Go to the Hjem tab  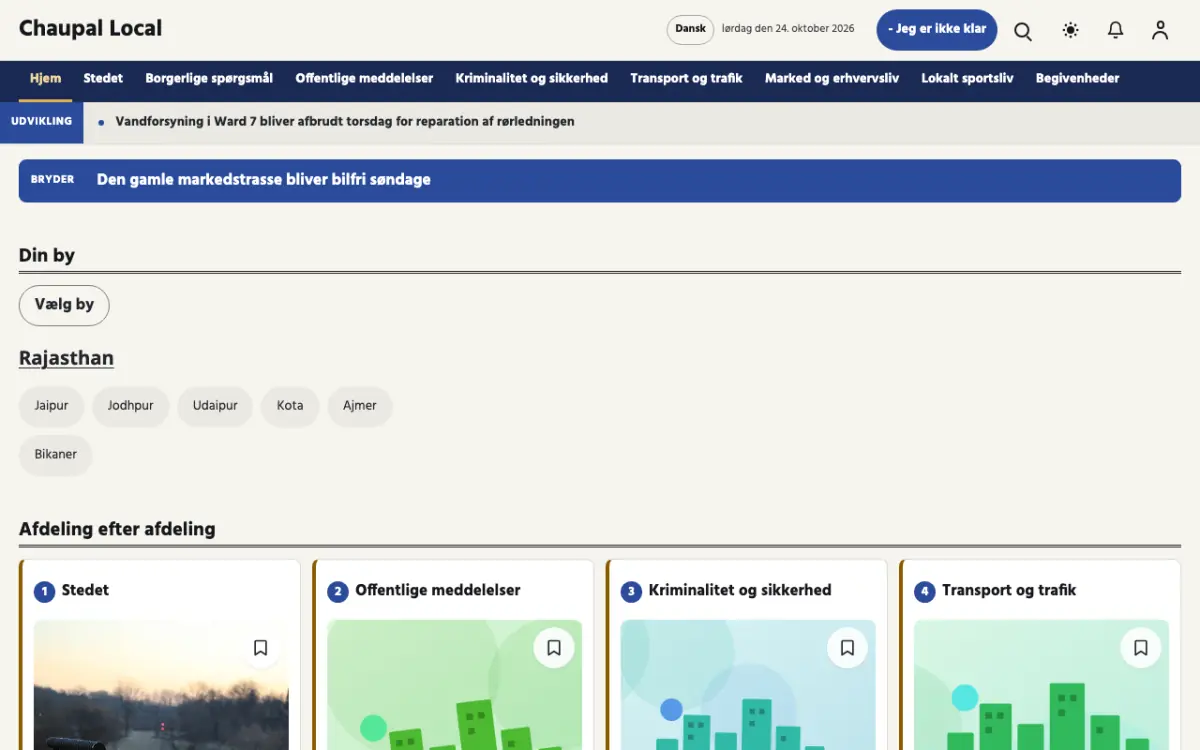[x=45, y=78]
